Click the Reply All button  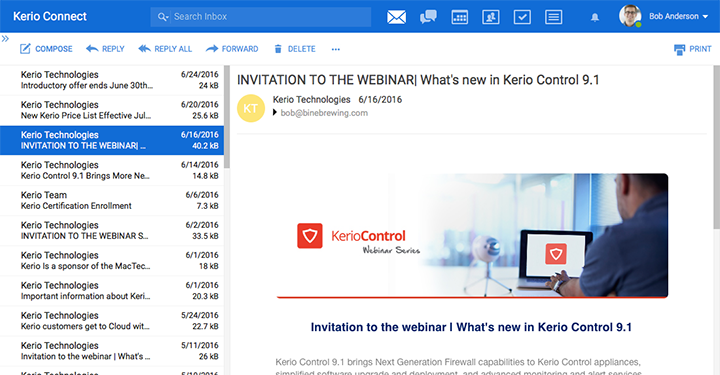[x=165, y=49]
